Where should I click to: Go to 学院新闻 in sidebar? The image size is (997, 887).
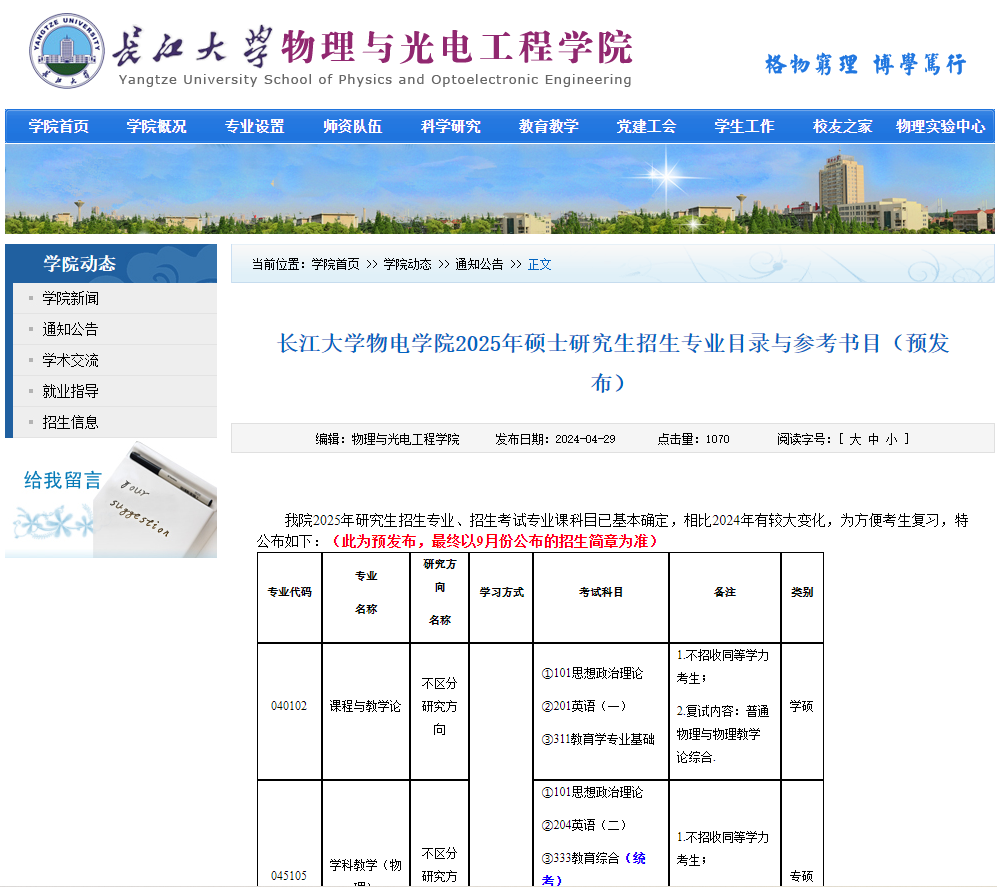pyautogui.click(x=70, y=298)
